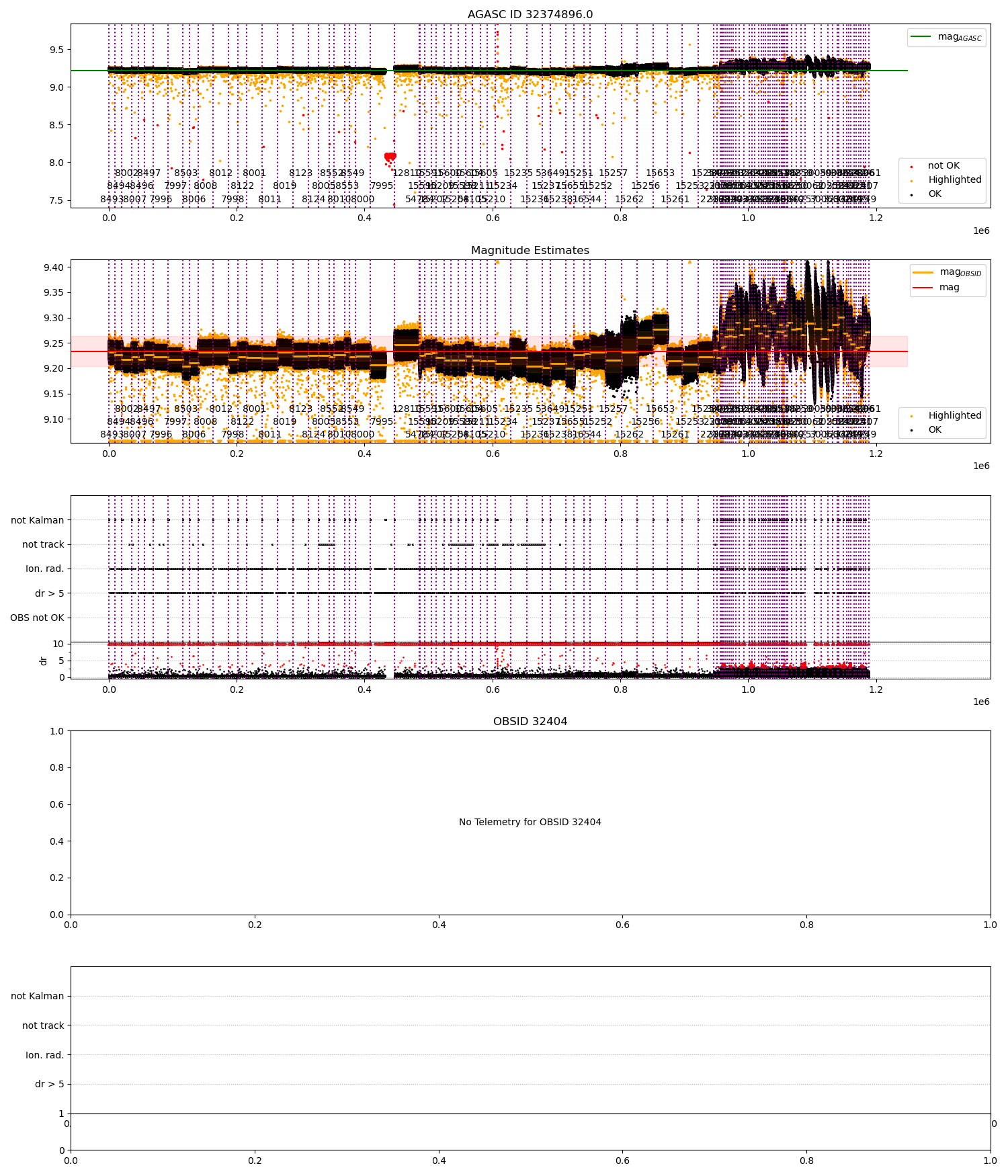Click OBSID label 7995 in top plot
The height and width of the screenshot is (1176, 1008).
click(x=382, y=186)
